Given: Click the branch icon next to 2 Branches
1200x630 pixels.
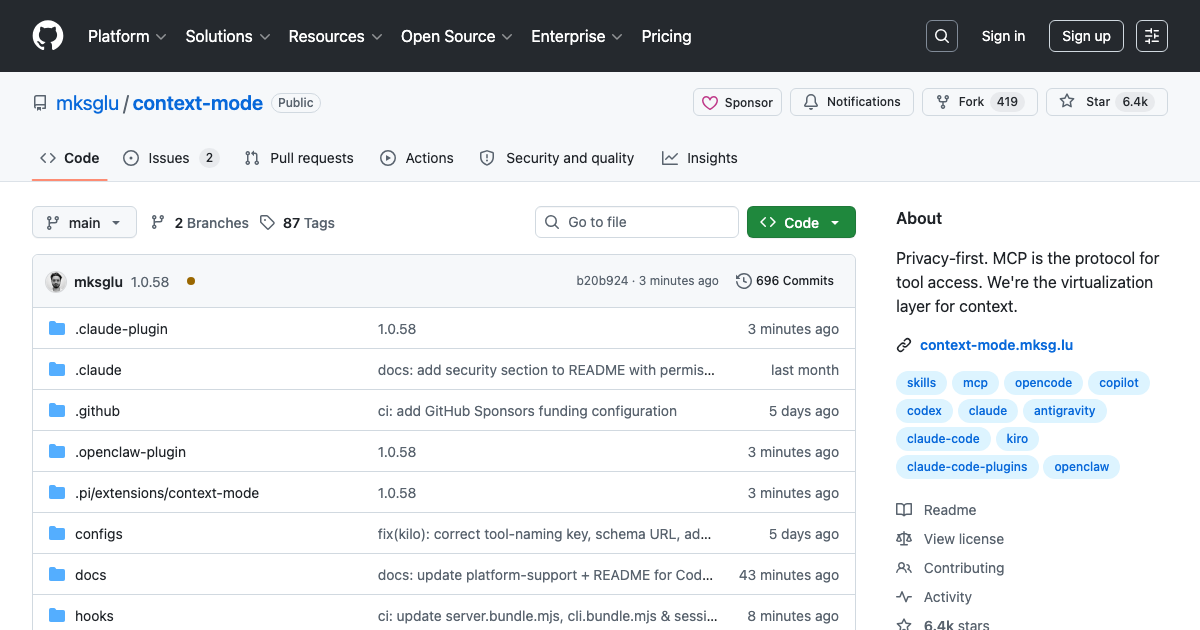Looking at the screenshot, I should click(x=158, y=222).
